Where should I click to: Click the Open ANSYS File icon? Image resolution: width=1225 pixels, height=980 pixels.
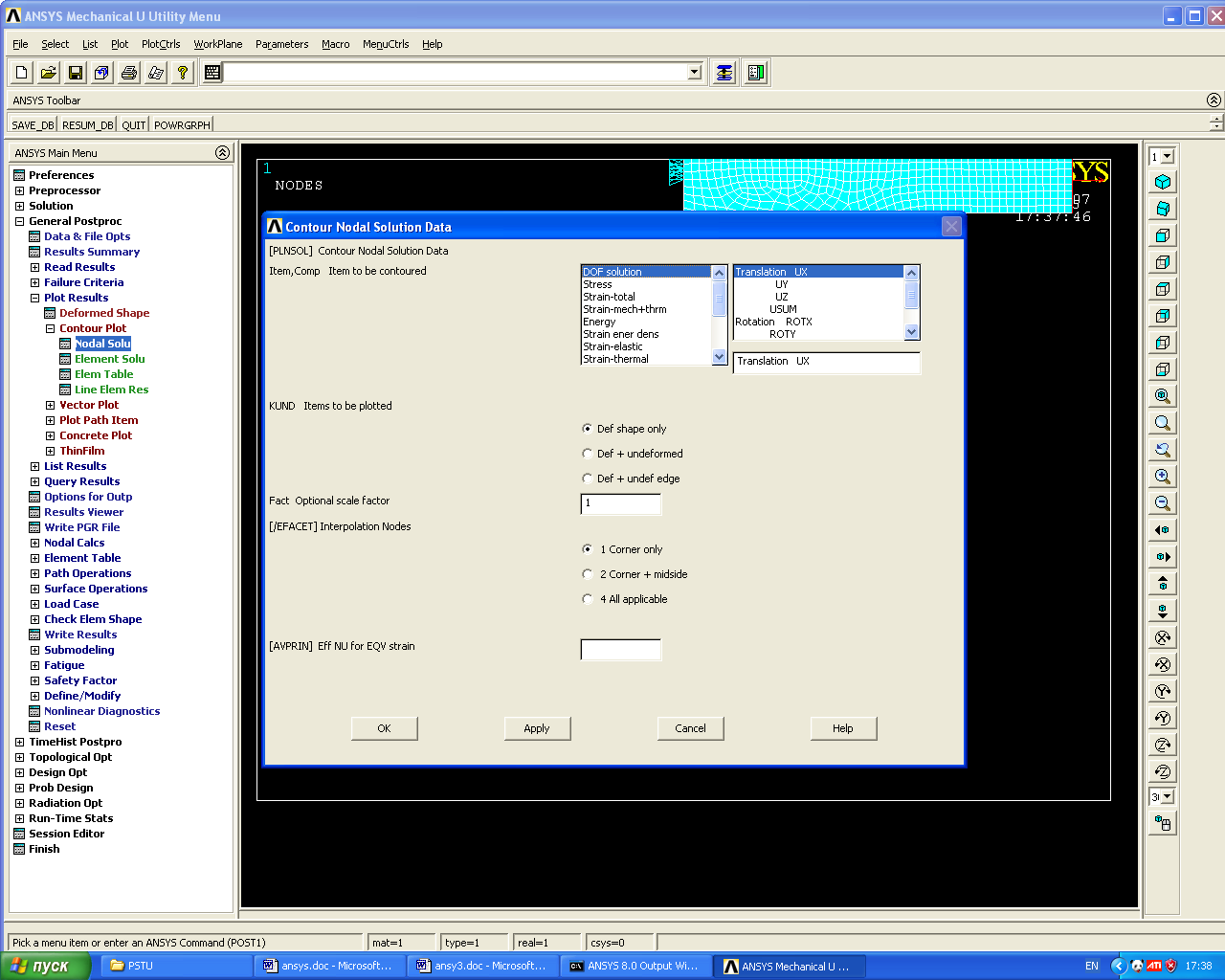[x=49, y=73]
